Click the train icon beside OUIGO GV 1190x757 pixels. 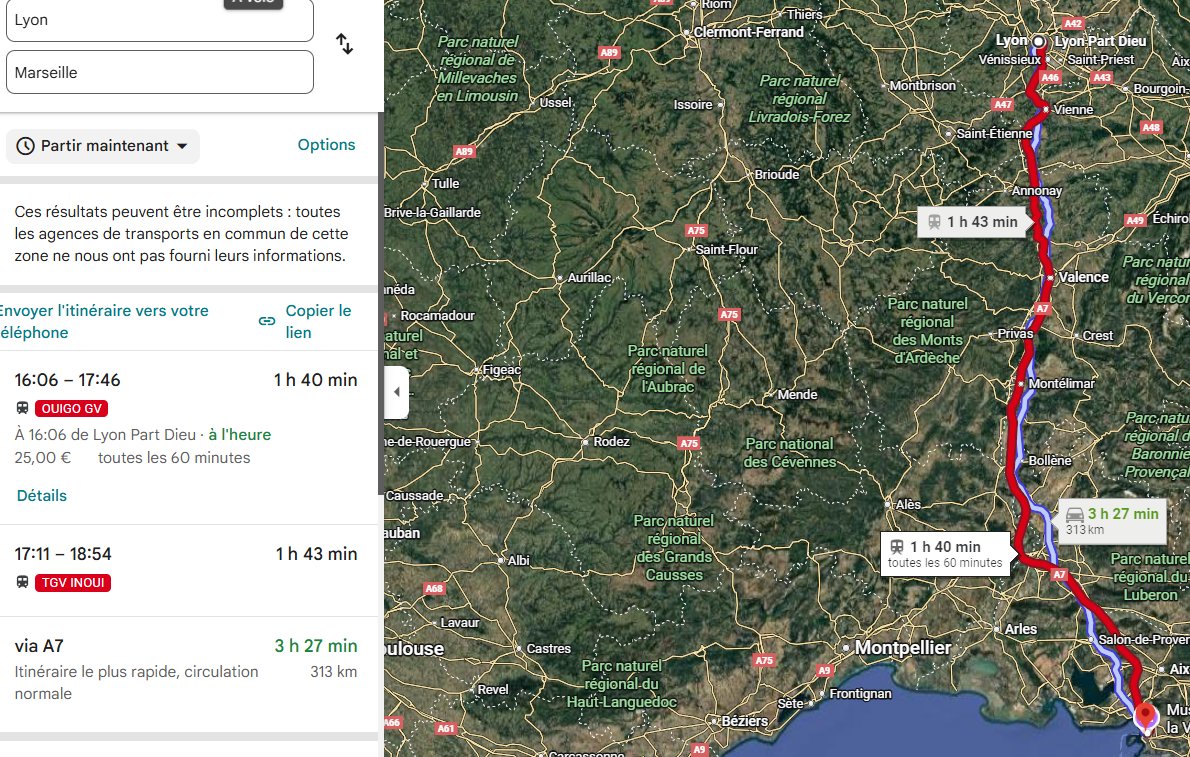[23, 408]
